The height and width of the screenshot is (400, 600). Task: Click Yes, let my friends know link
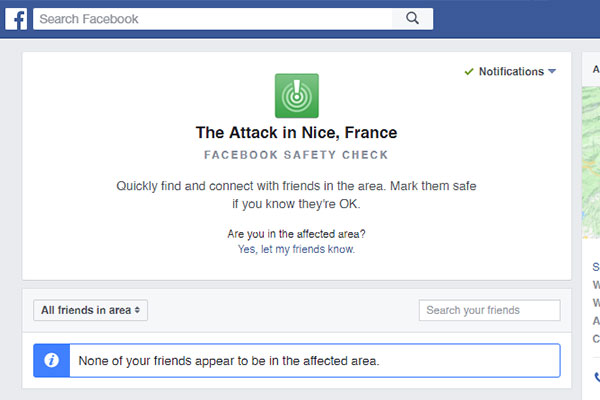pyautogui.click(x=296, y=250)
